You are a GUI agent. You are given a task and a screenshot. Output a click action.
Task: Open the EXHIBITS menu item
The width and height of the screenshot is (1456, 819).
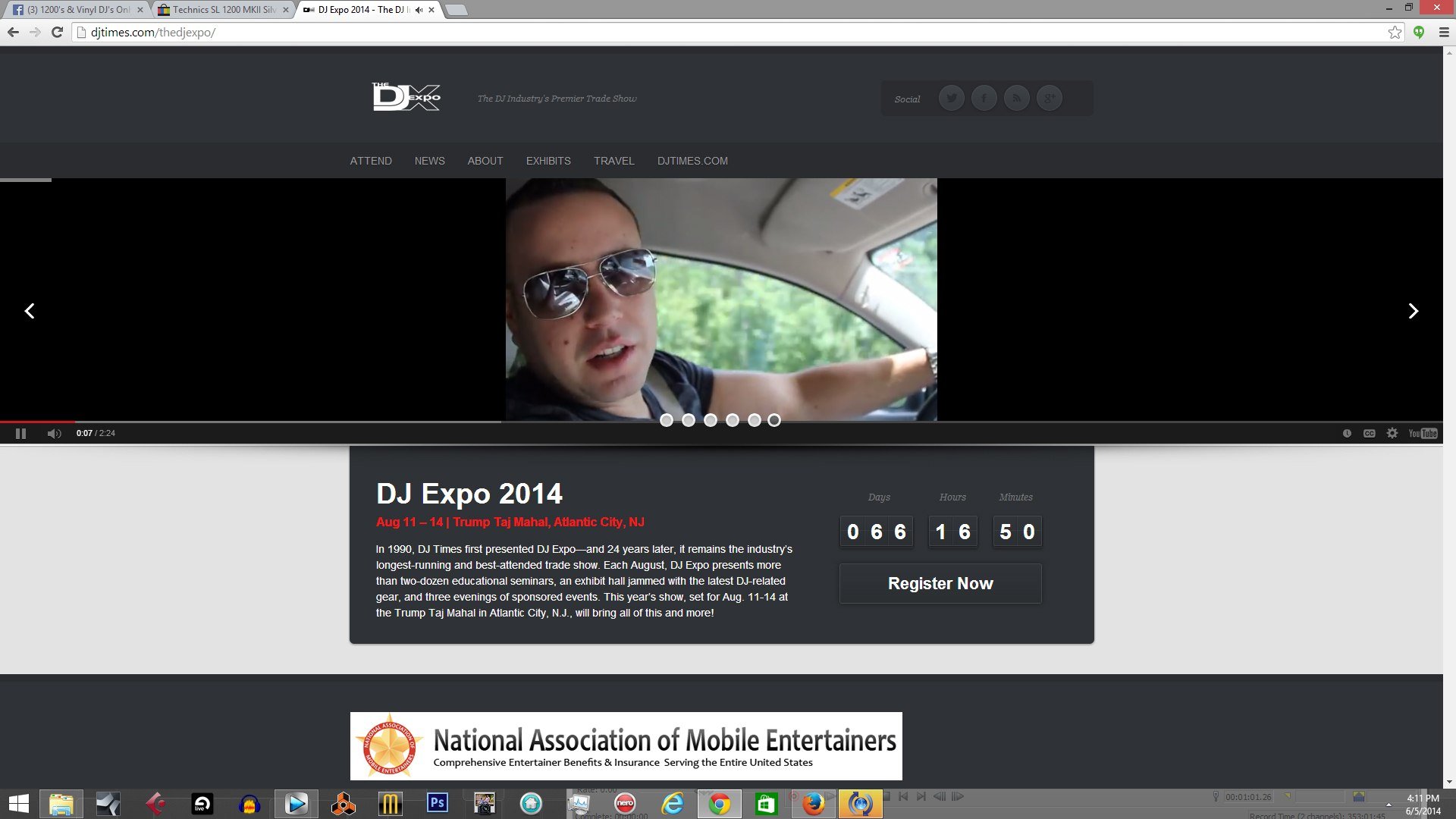[x=548, y=161]
